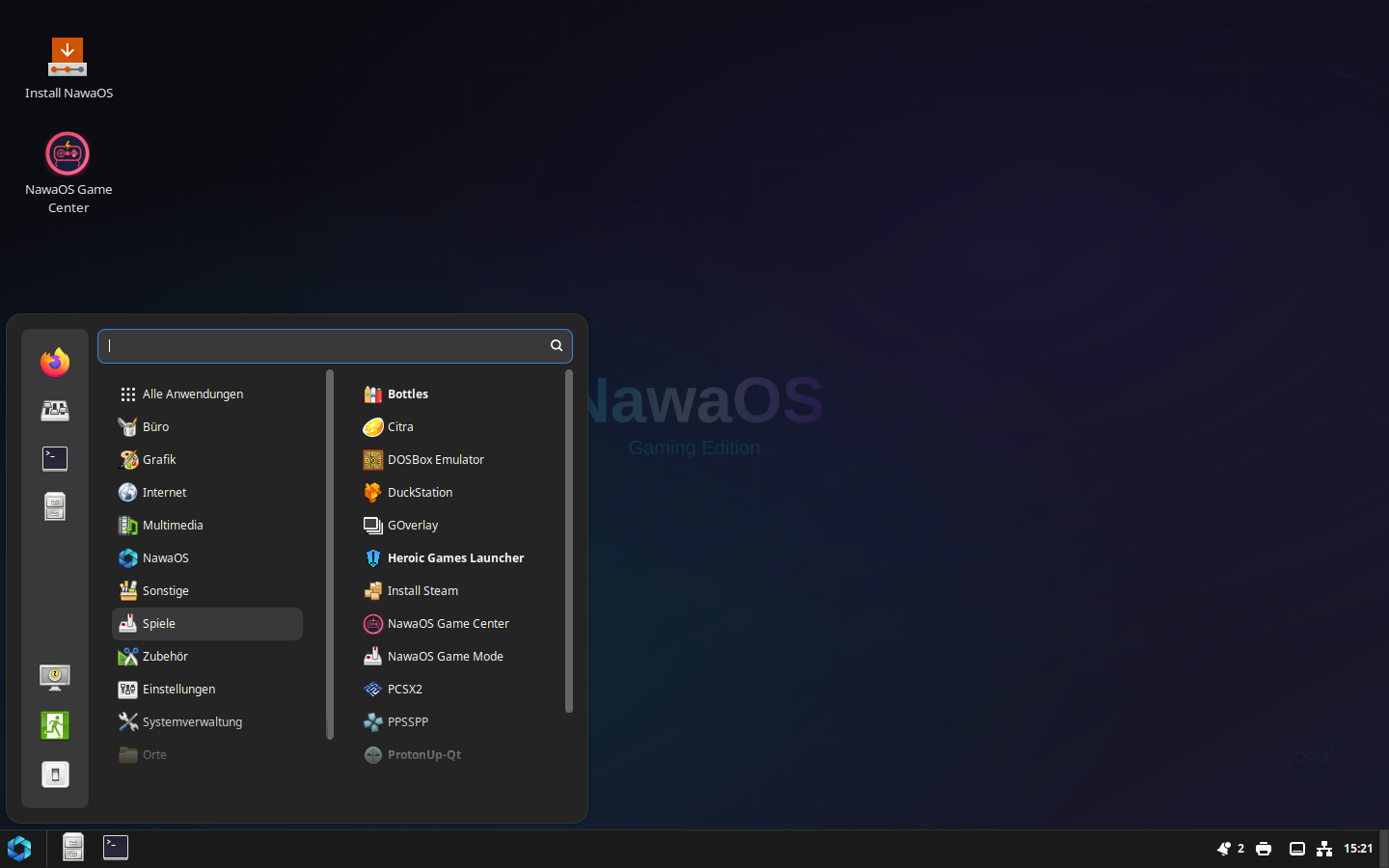
Task: Choose the Internet category
Action: click(x=164, y=493)
